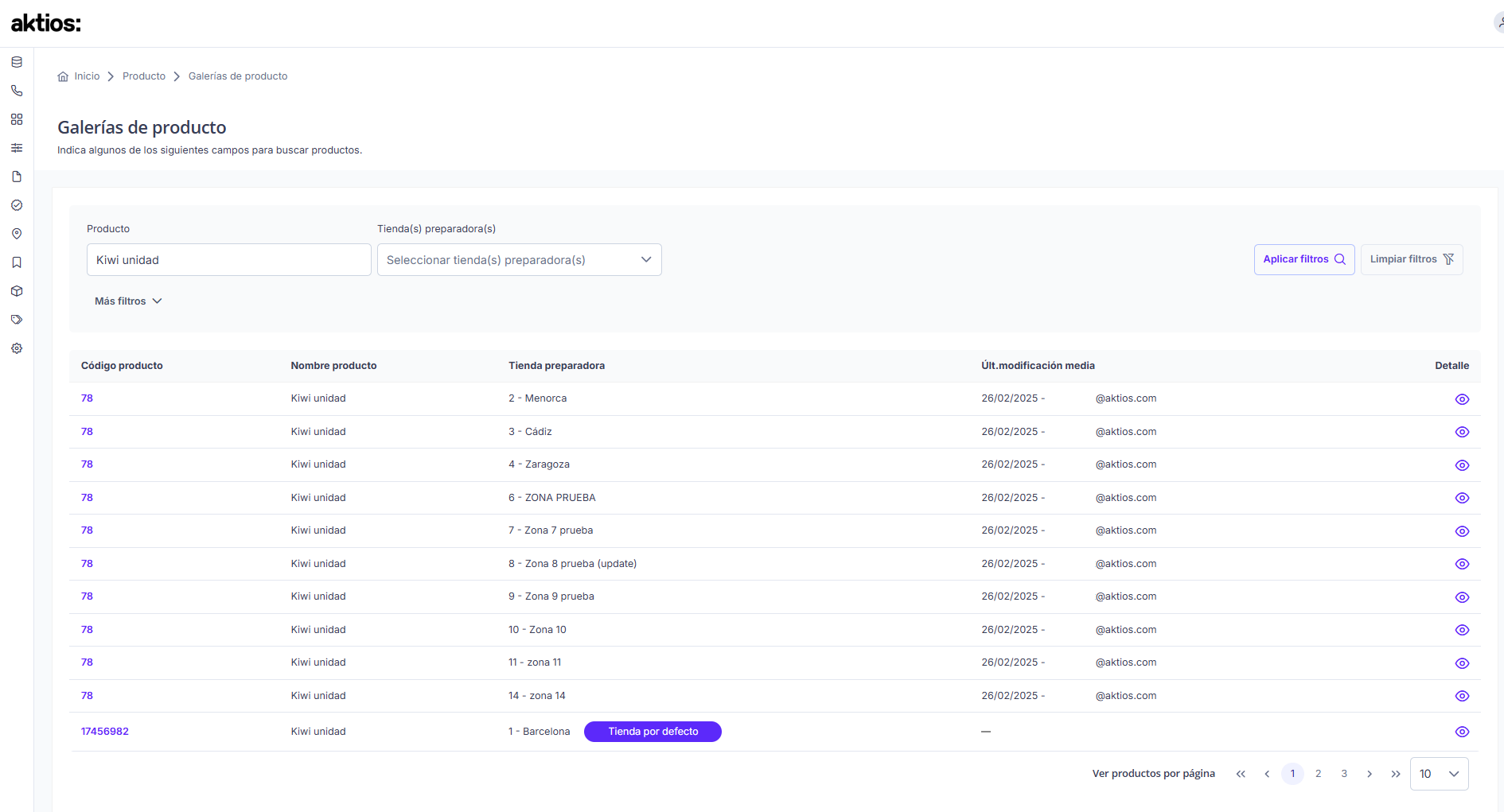Open user profile avatar icon
Screen dimensions: 1504x812
coord(1498,22)
